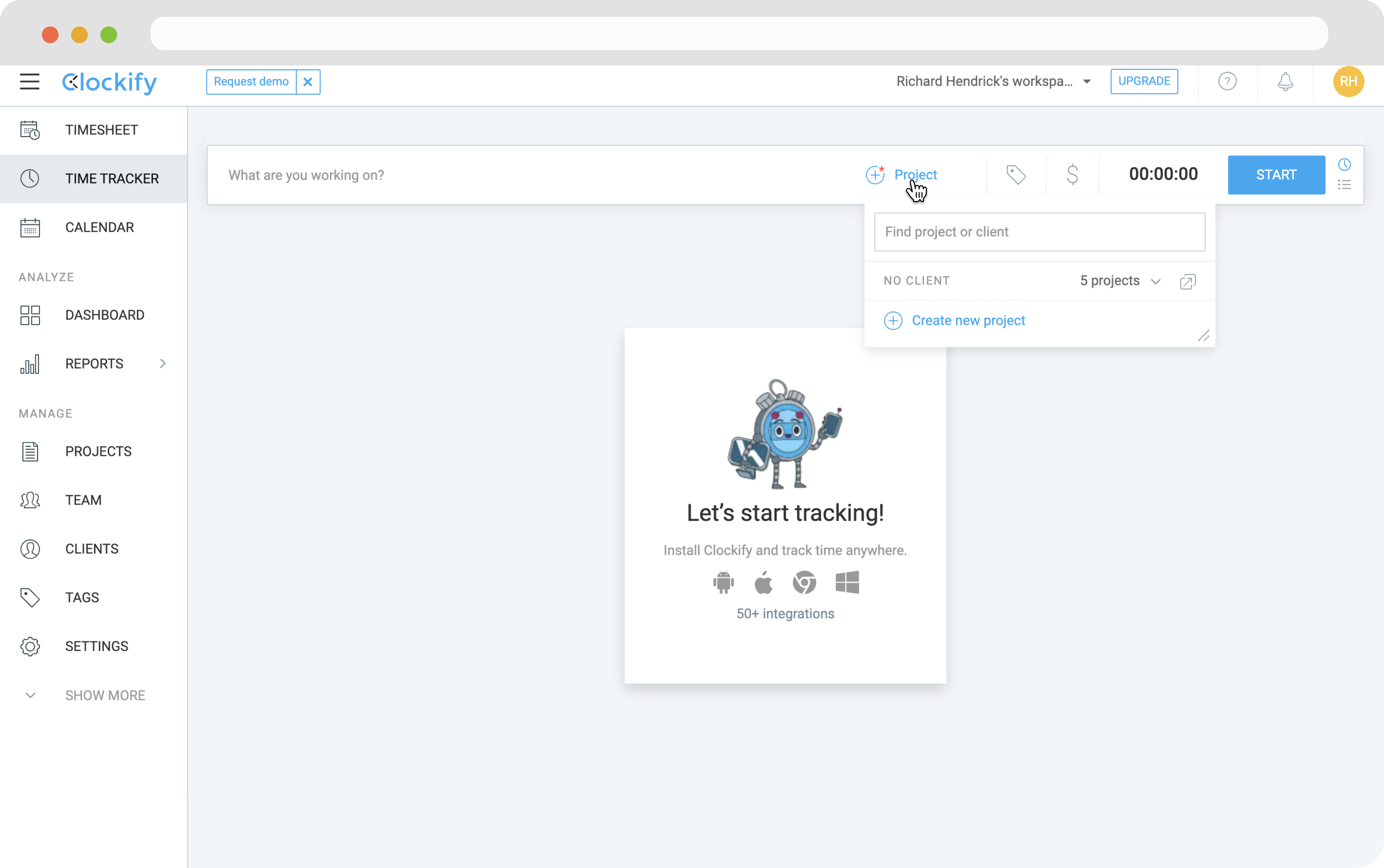Dismiss the Request demo banner
This screenshot has width=1384, height=868.
click(x=308, y=82)
